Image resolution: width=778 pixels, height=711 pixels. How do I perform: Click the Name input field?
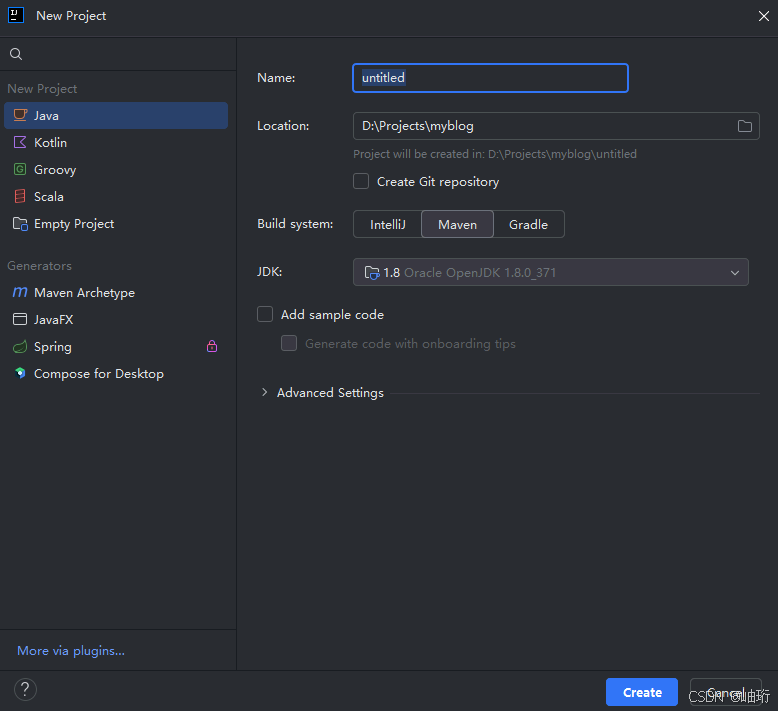pos(490,78)
